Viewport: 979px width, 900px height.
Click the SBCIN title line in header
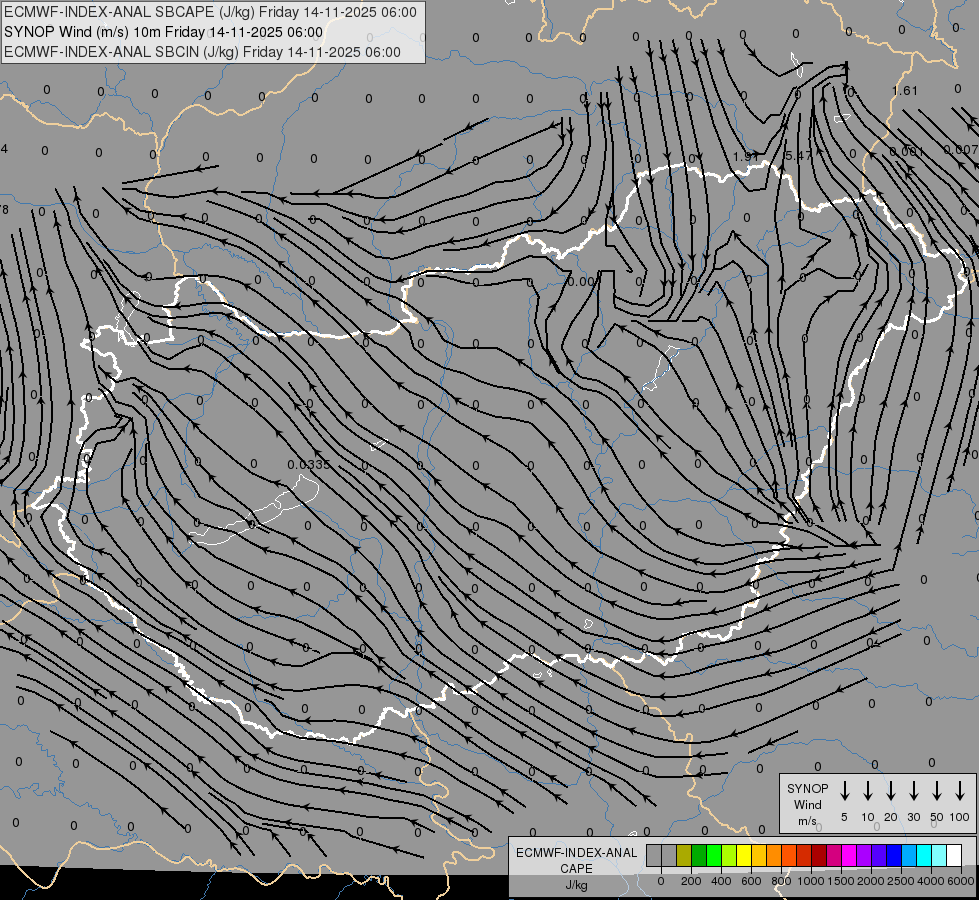202,52
